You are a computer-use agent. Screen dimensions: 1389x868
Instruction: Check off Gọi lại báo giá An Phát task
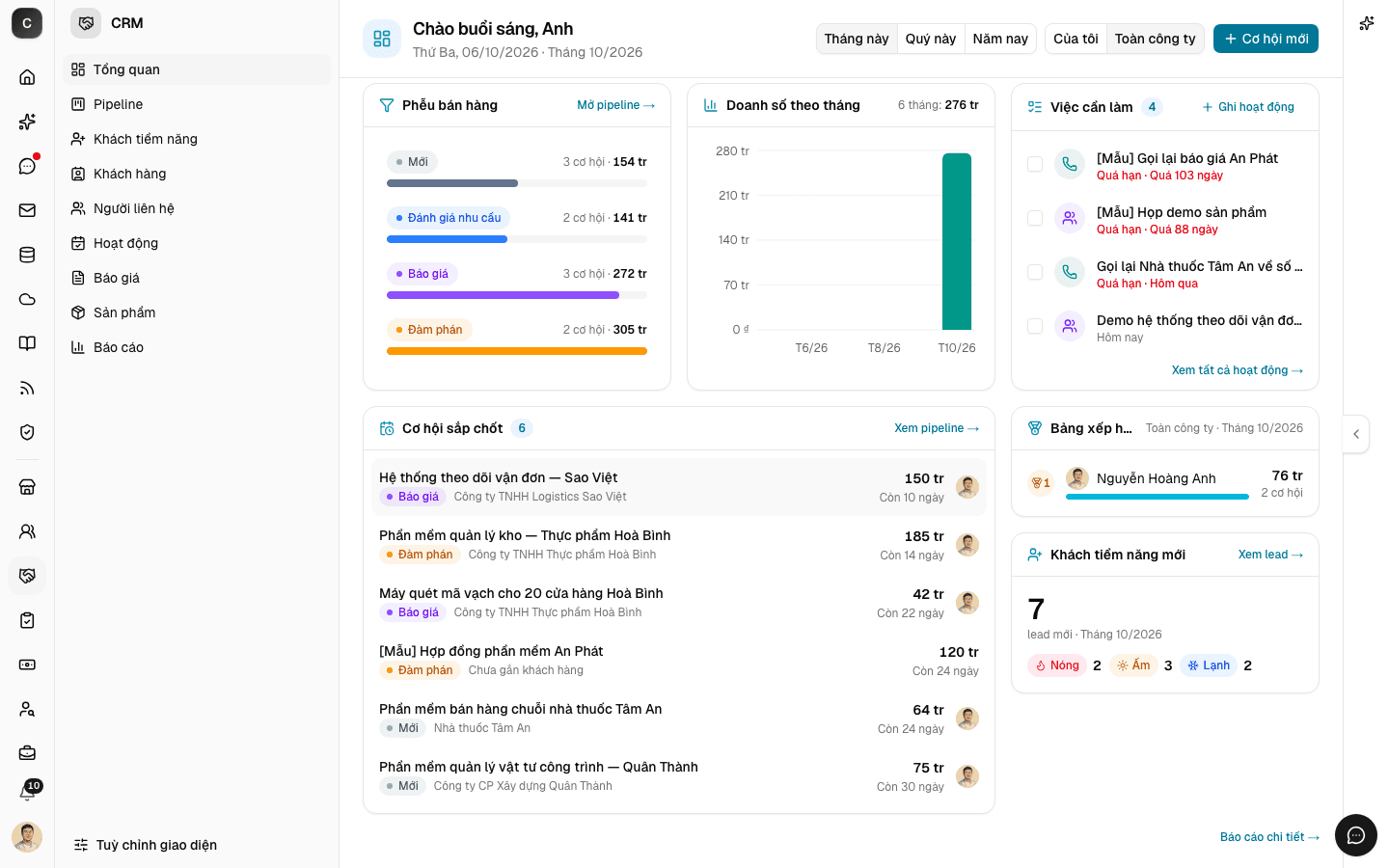(1035, 164)
